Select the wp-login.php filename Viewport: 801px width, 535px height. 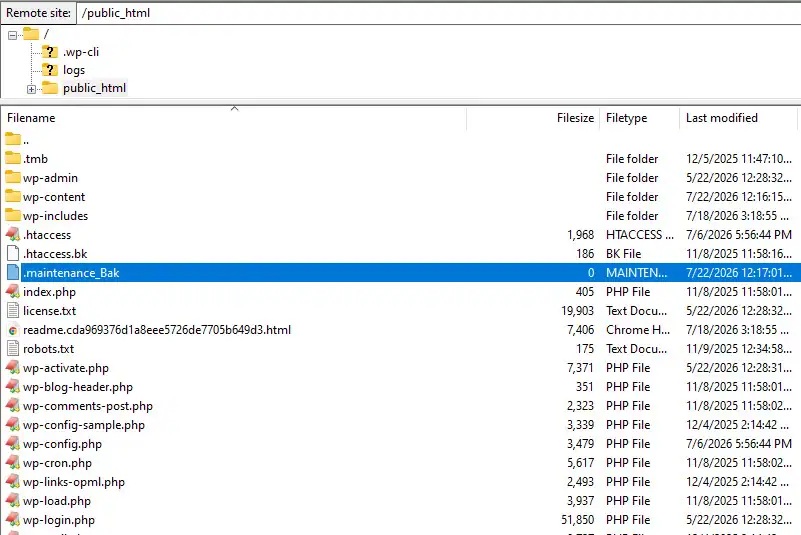click(x=59, y=520)
